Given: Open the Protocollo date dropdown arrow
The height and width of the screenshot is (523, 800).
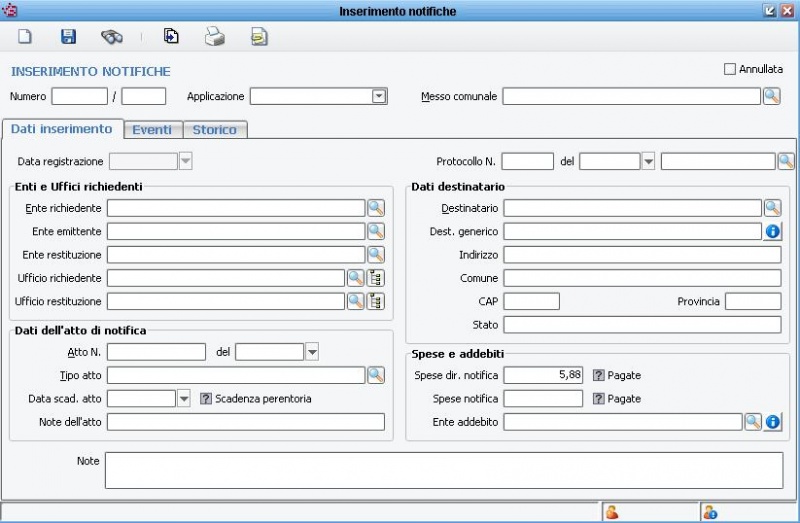Looking at the screenshot, I should (647, 161).
